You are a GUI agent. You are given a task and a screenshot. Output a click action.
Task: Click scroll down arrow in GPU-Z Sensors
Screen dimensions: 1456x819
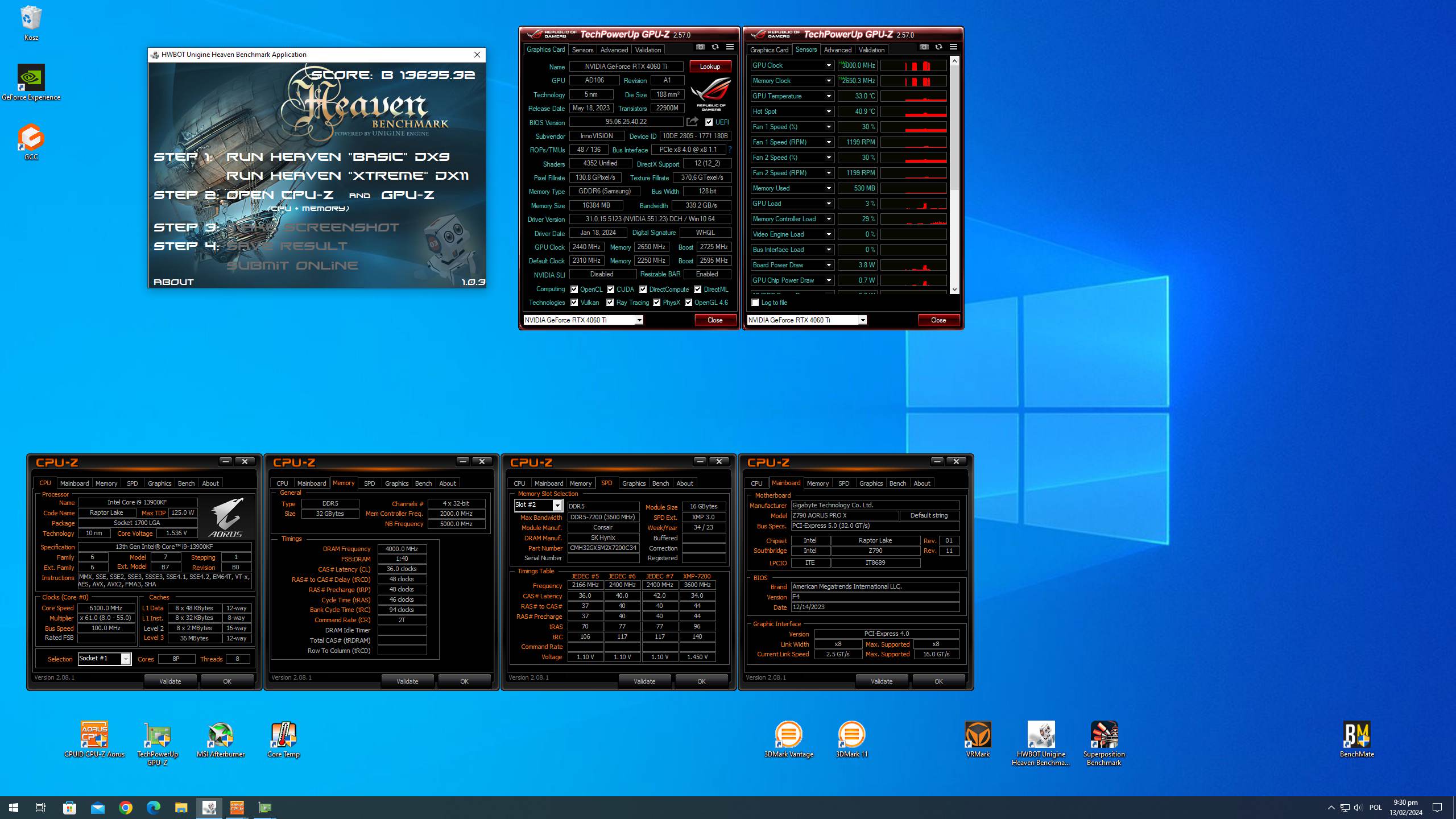(x=954, y=289)
